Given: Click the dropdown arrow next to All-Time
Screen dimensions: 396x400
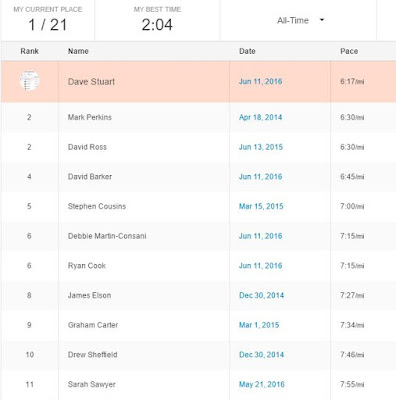Looking at the screenshot, I should (322, 20).
